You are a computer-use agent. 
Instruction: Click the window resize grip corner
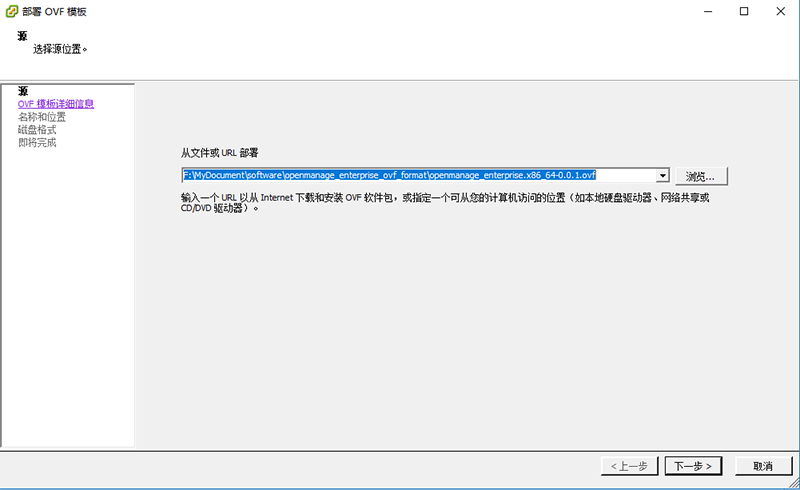coord(794,483)
